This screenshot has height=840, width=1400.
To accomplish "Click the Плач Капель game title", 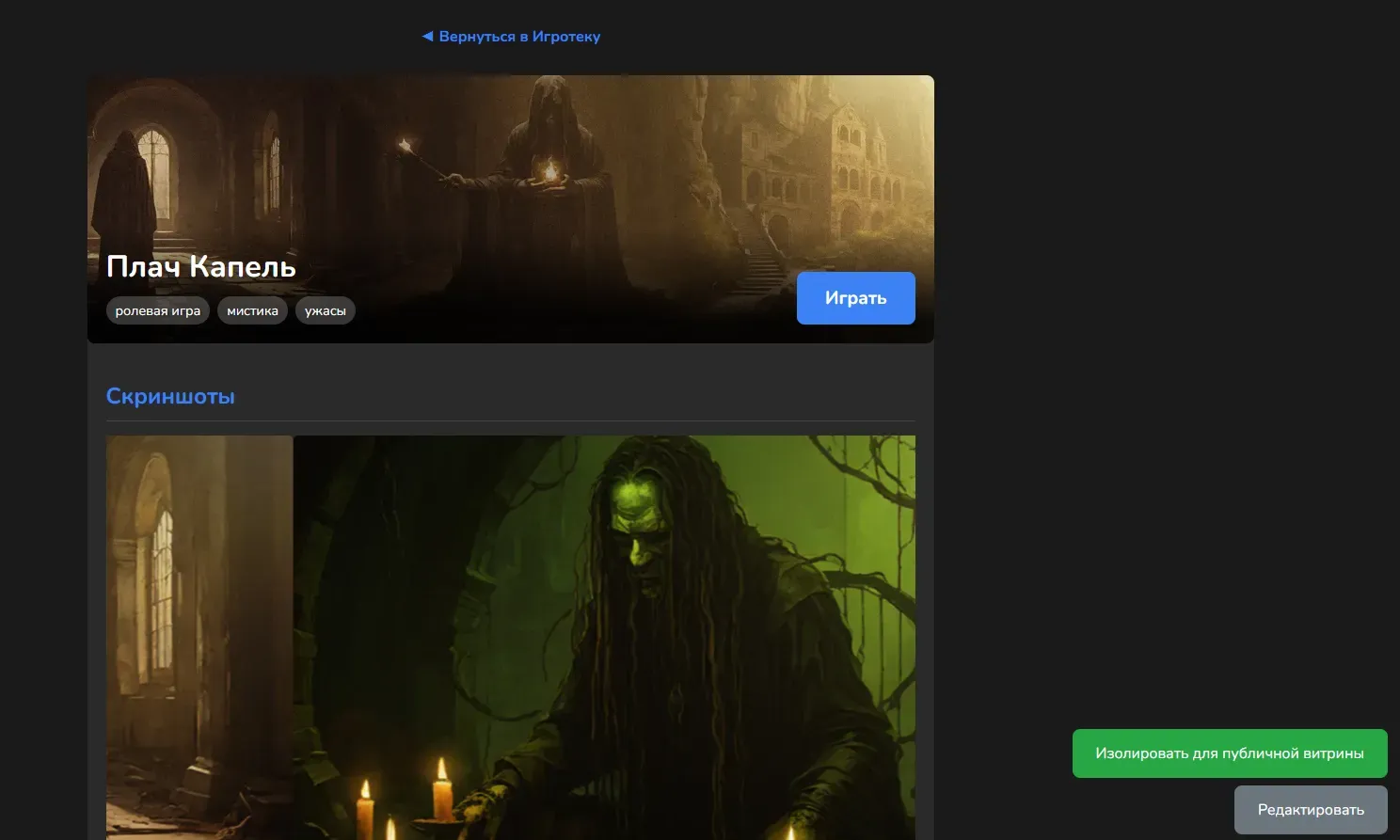I will point(201,267).
